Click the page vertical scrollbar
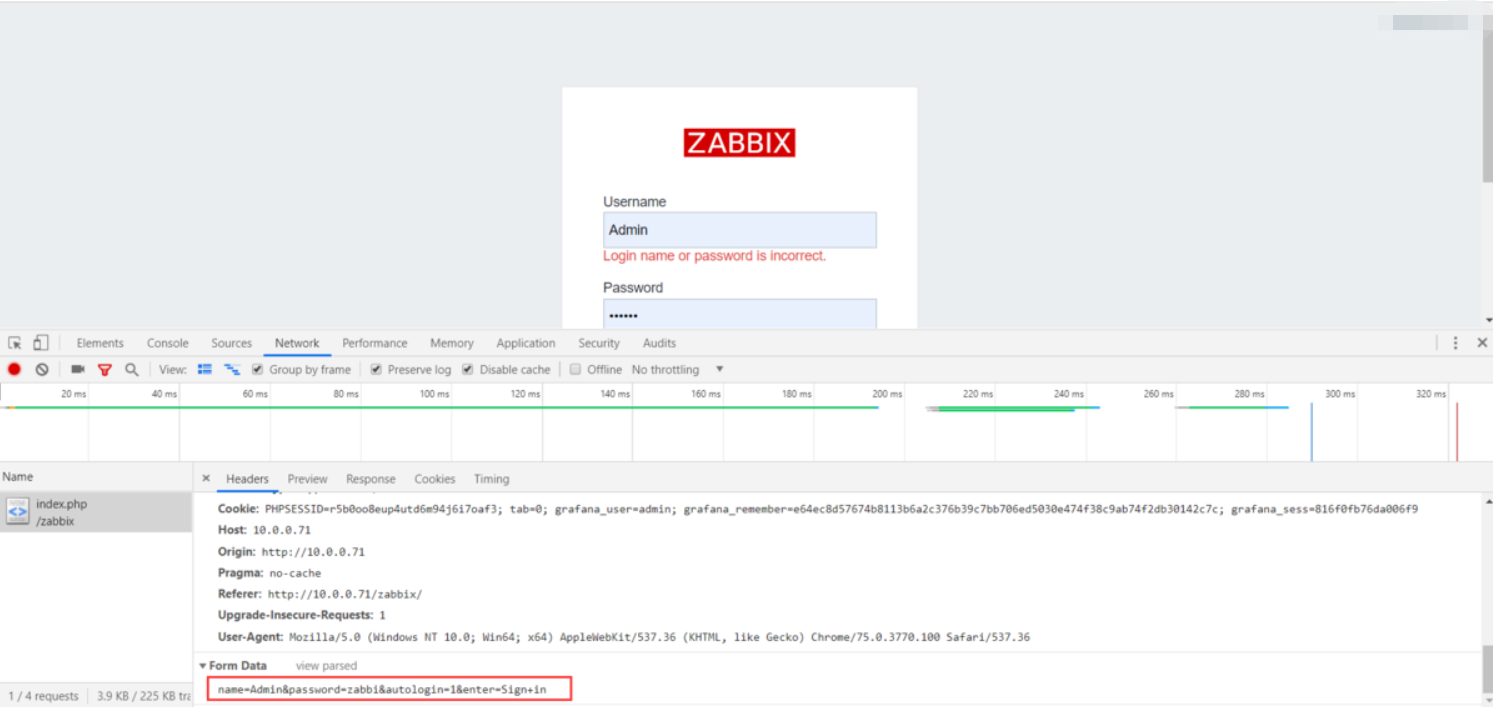Screen dimensions: 1493x714 (1488, 105)
